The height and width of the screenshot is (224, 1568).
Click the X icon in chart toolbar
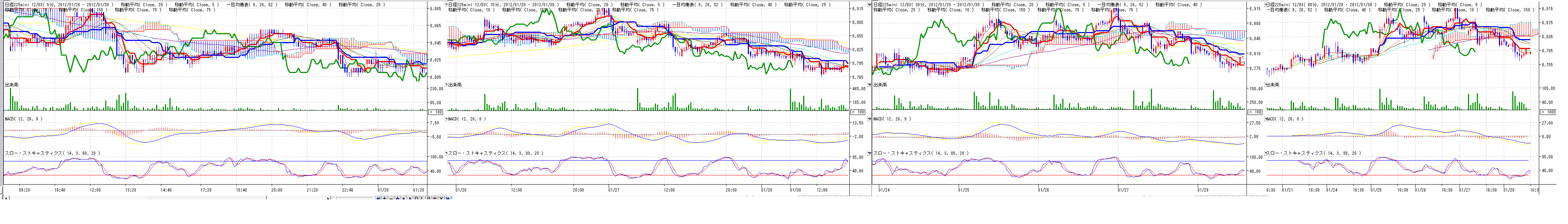point(441,199)
